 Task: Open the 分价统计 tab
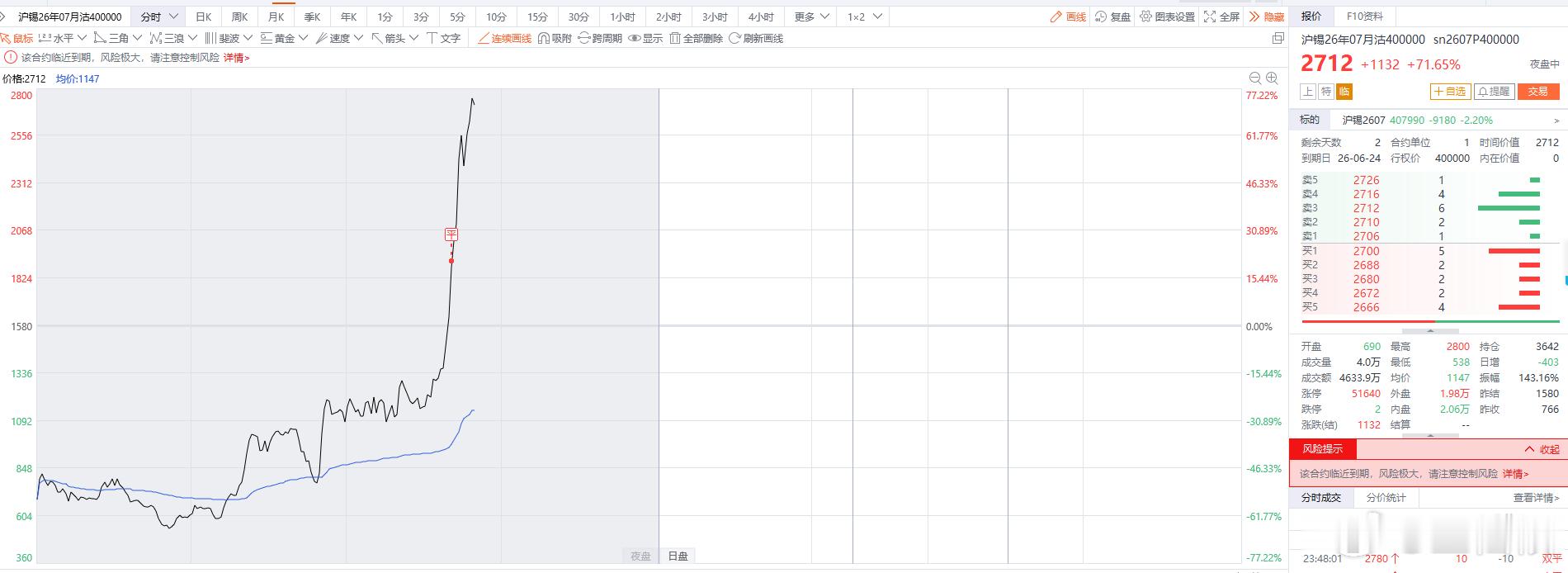point(1386,497)
